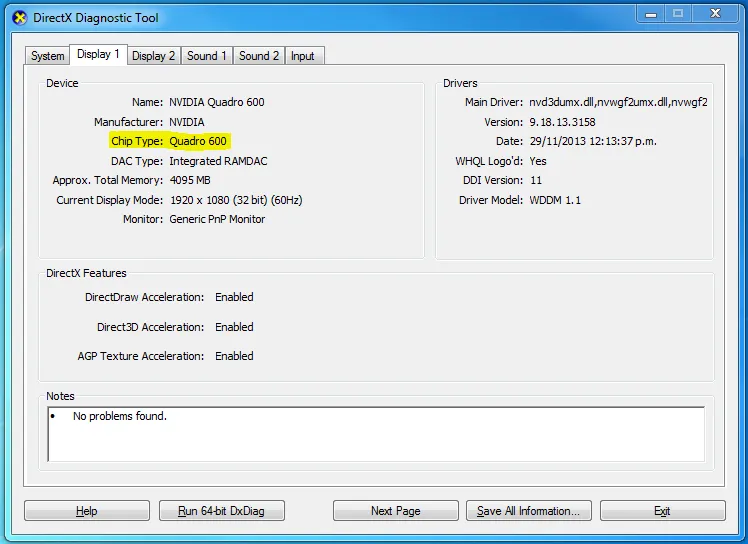Open the Sound 2 tab
The image size is (748, 544).
tap(259, 56)
